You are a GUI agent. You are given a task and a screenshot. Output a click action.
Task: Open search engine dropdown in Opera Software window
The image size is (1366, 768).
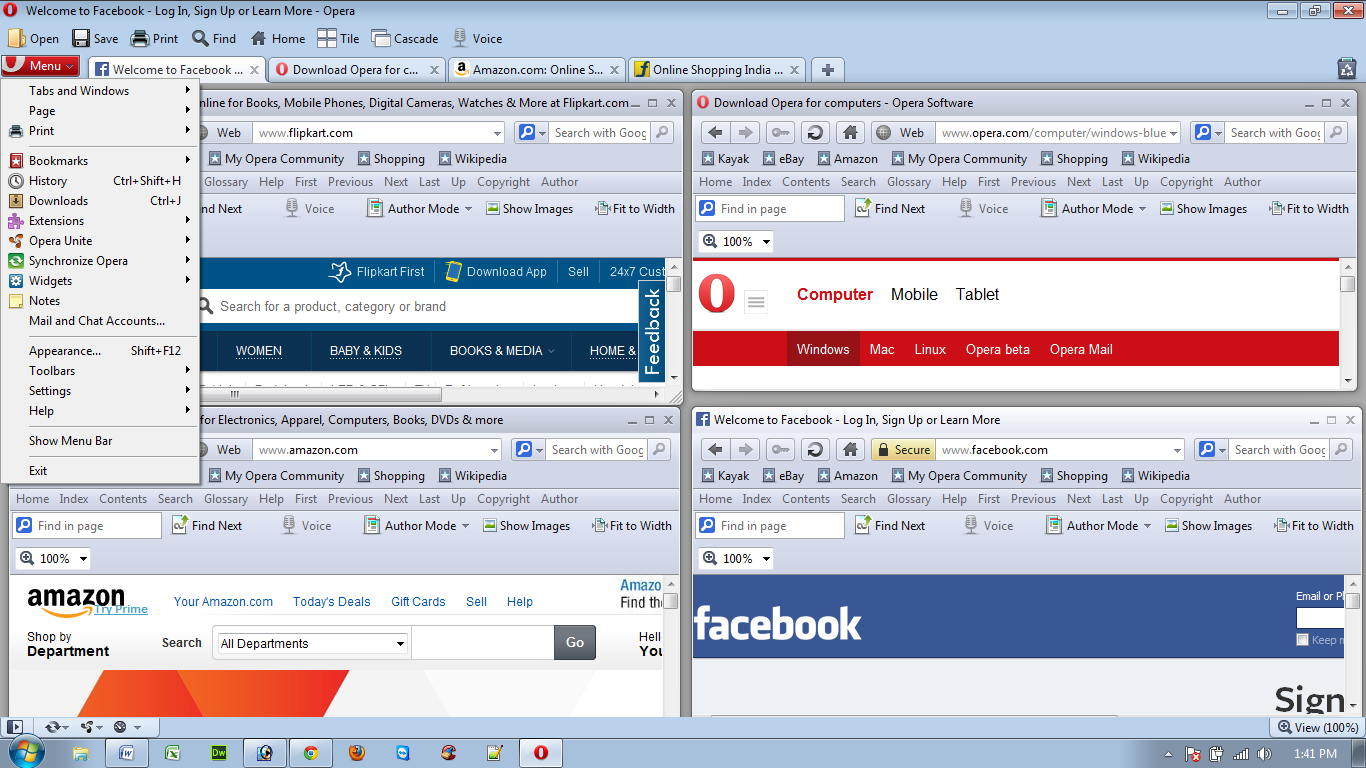(1216, 133)
